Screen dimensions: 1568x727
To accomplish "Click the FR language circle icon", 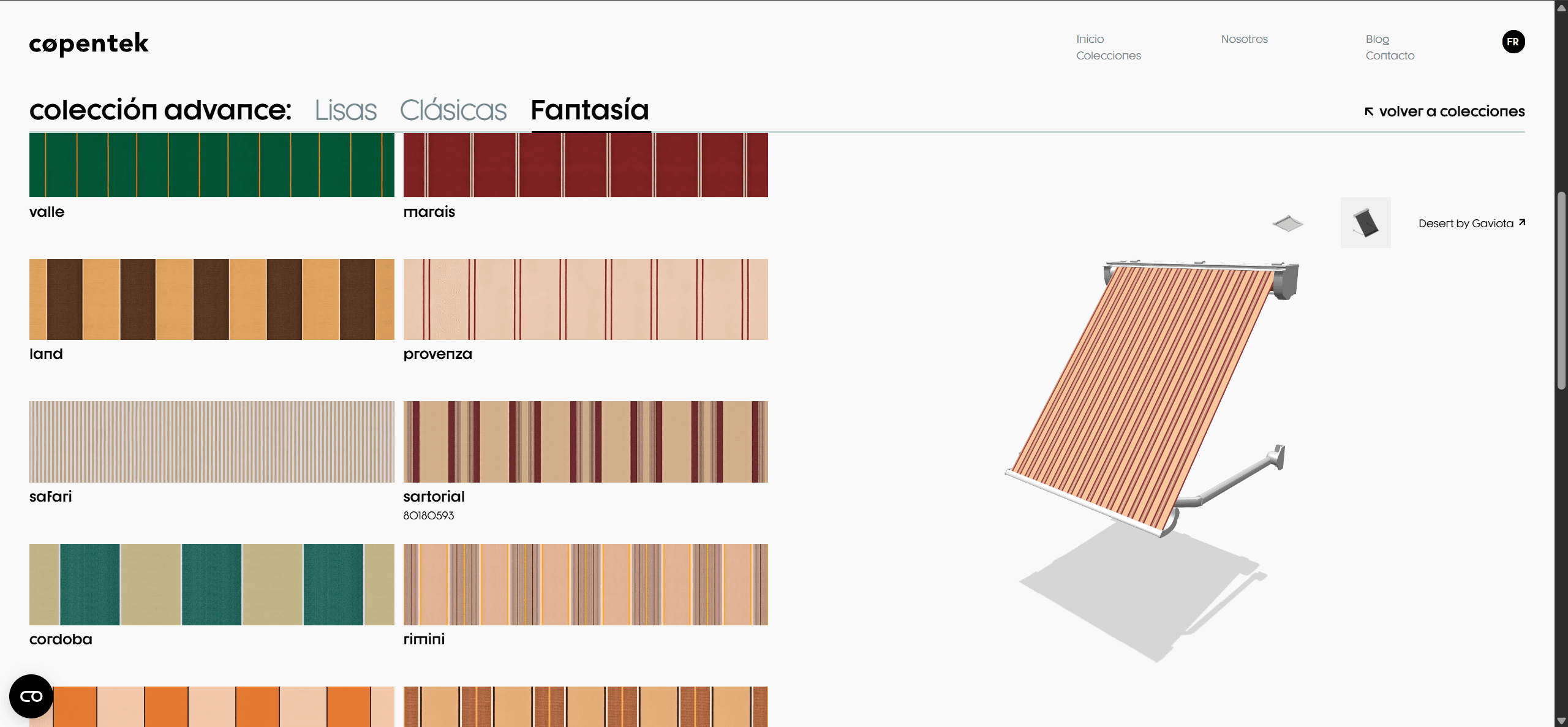I will [1513, 42].
